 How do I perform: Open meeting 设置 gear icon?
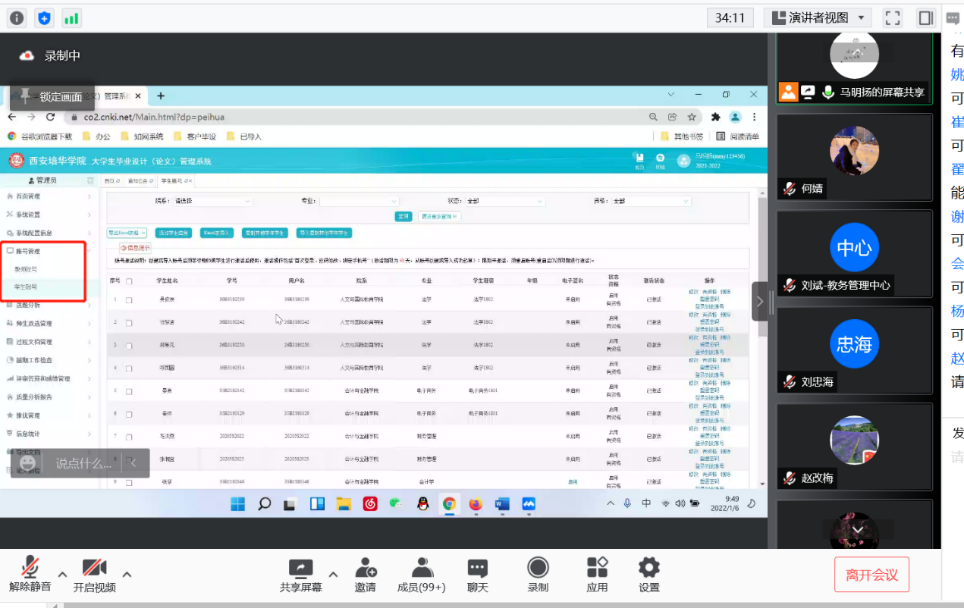[649, 567]
